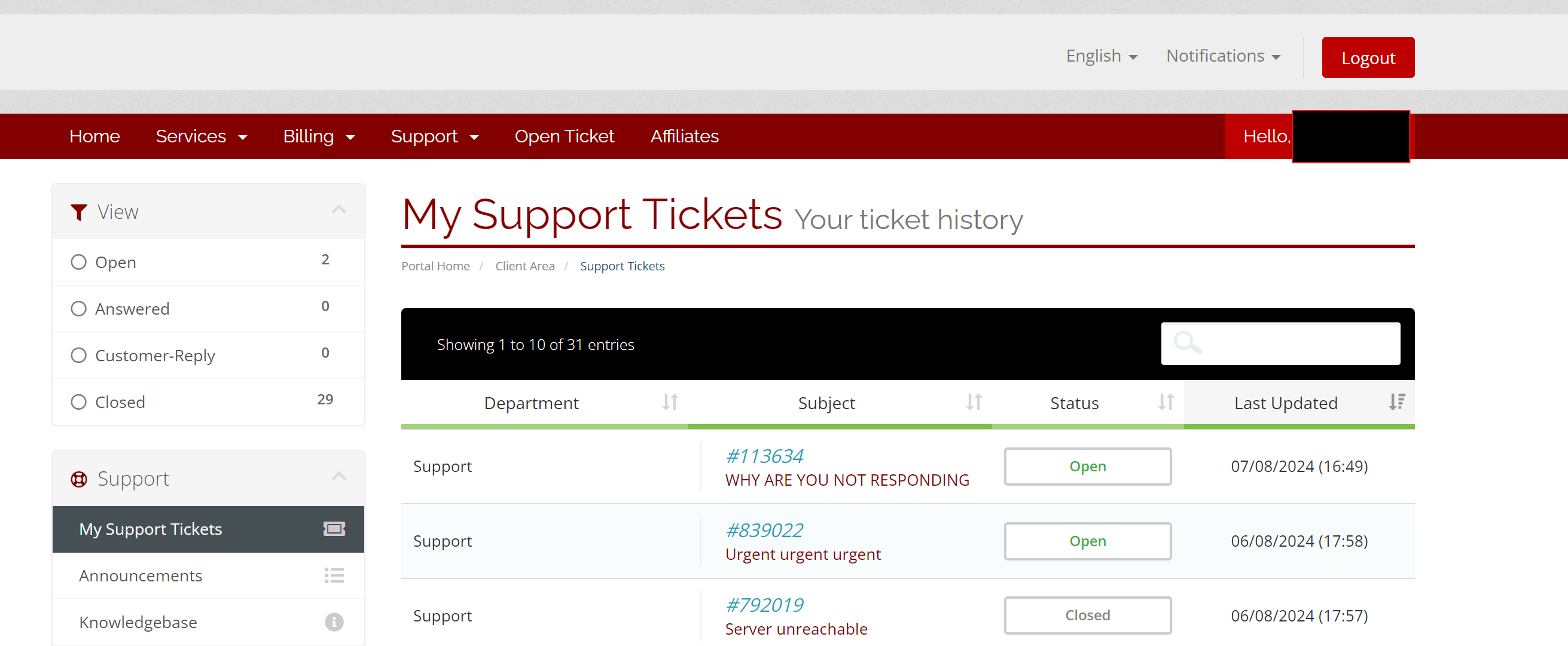The image size is (1568, 646).
Task: Click Showing 1 to 10 of 31 entries
Action: click(x=535, y=345)
